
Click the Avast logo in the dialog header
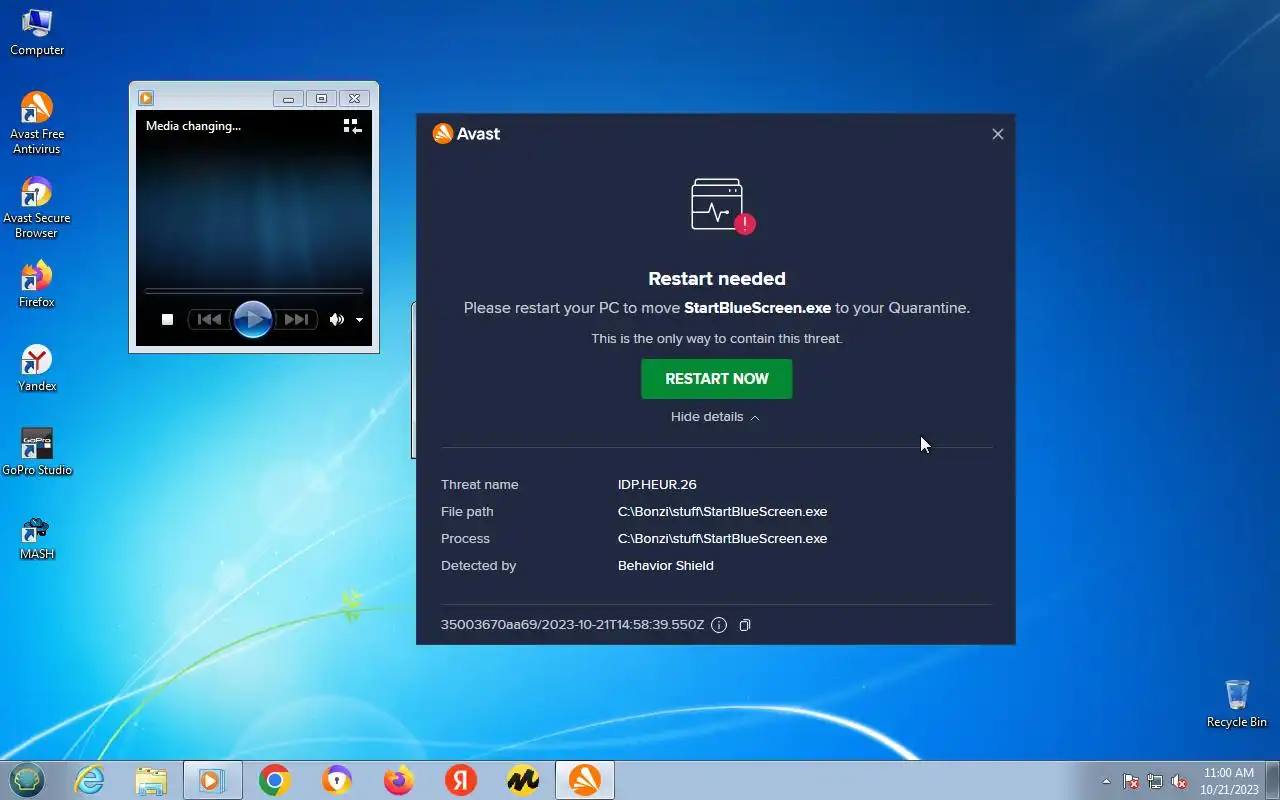(x=466, y=134)
